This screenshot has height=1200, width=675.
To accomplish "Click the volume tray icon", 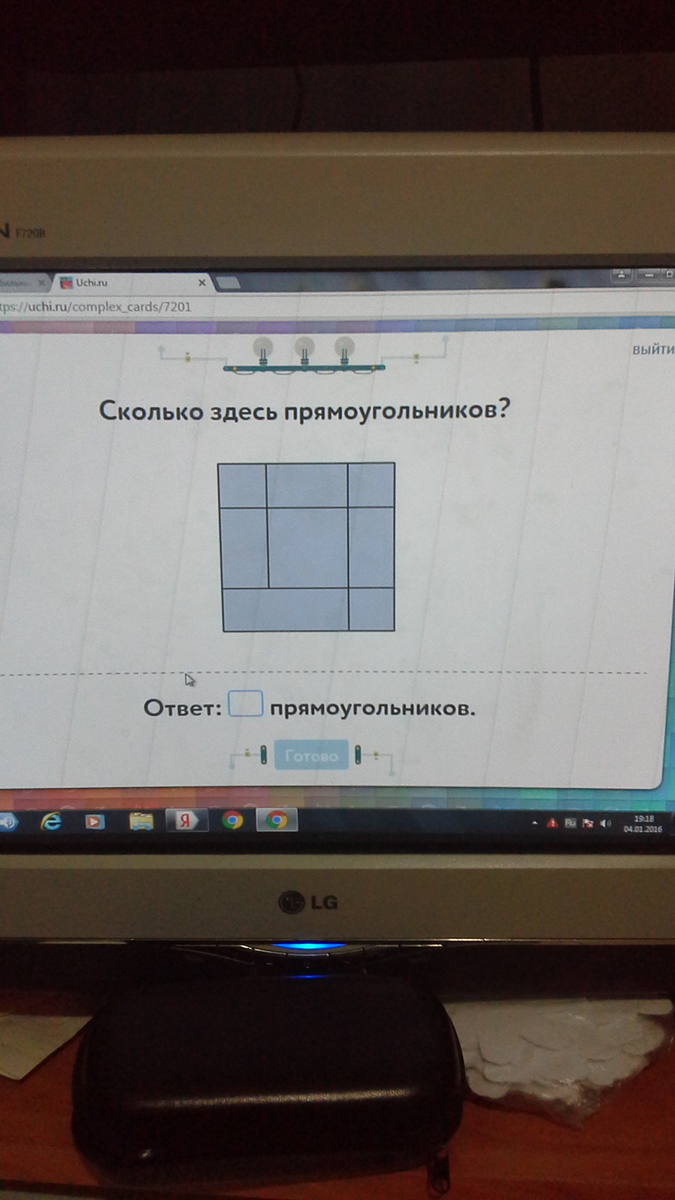I will (606, 823).
